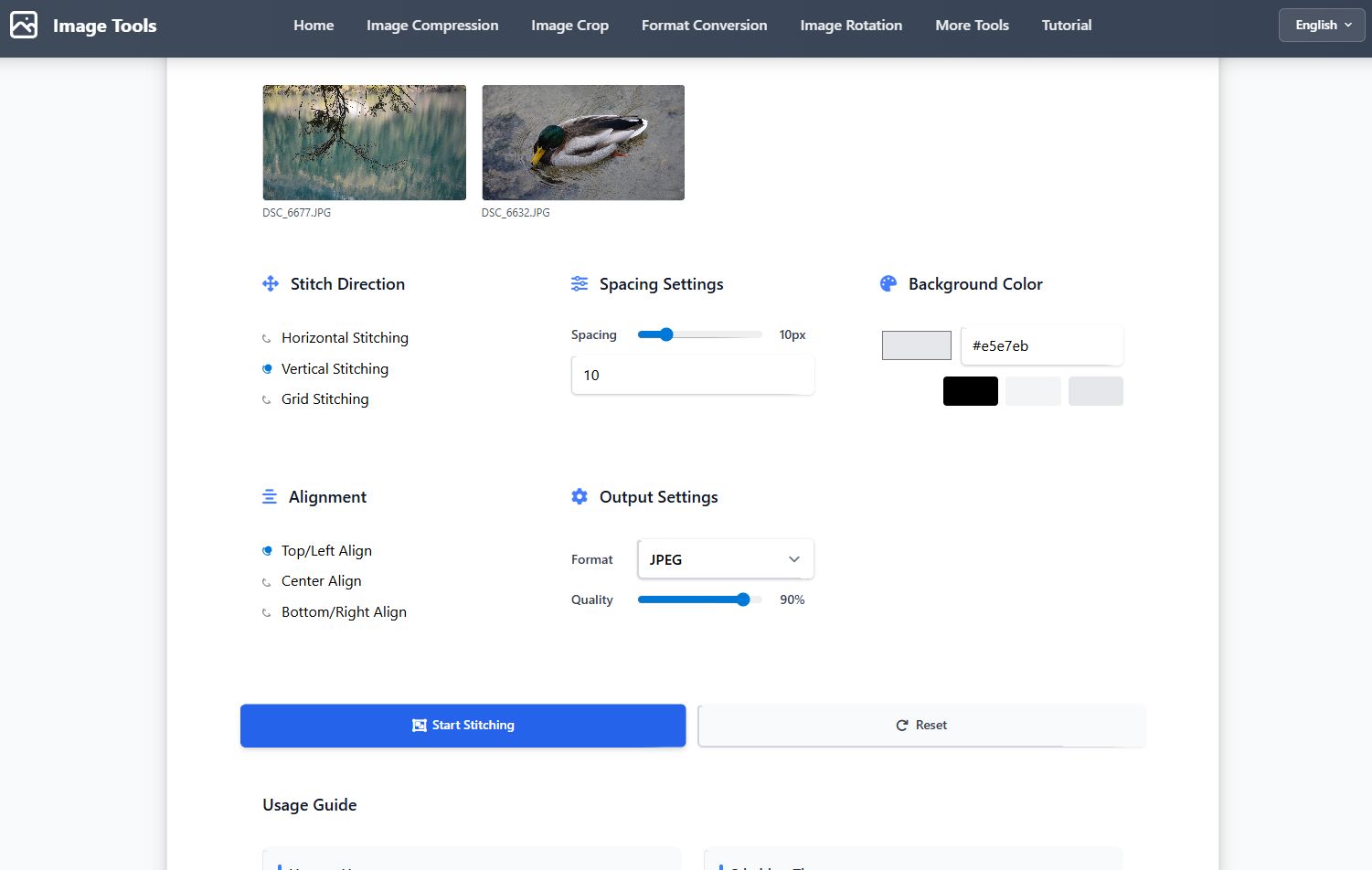Click the Usage Guide heading

pos(310,805)
